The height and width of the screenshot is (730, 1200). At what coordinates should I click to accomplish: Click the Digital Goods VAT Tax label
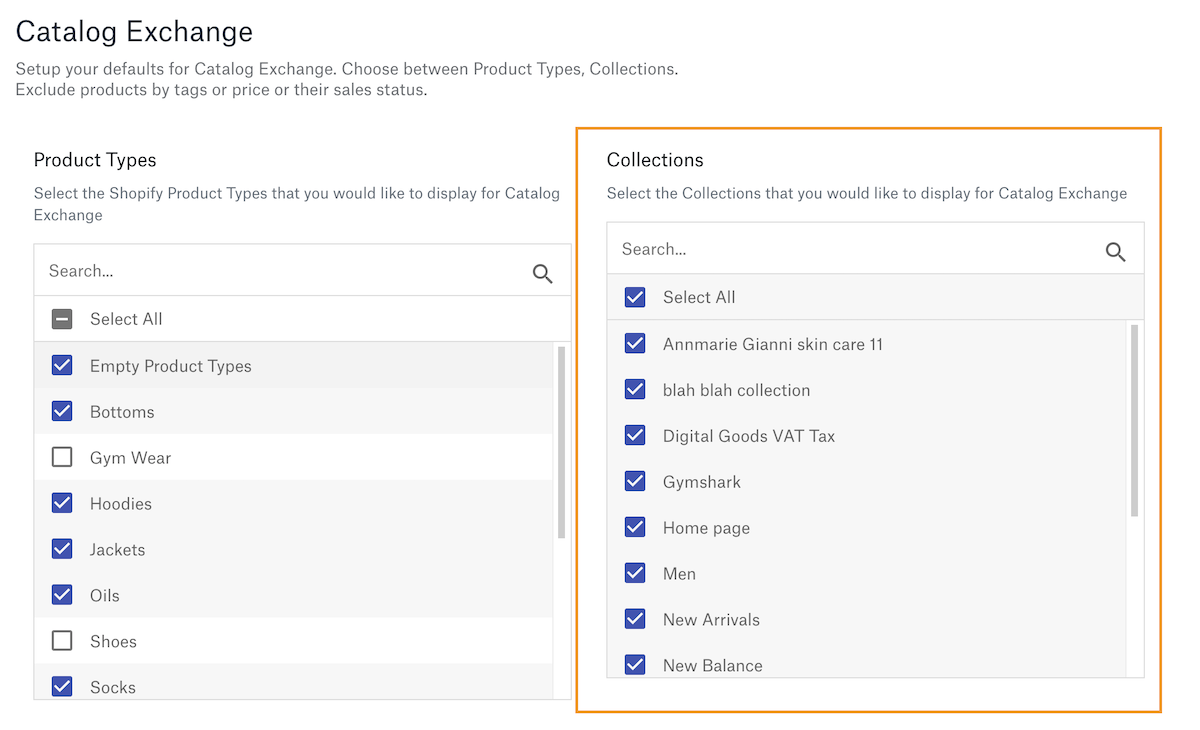click(749, 436)
